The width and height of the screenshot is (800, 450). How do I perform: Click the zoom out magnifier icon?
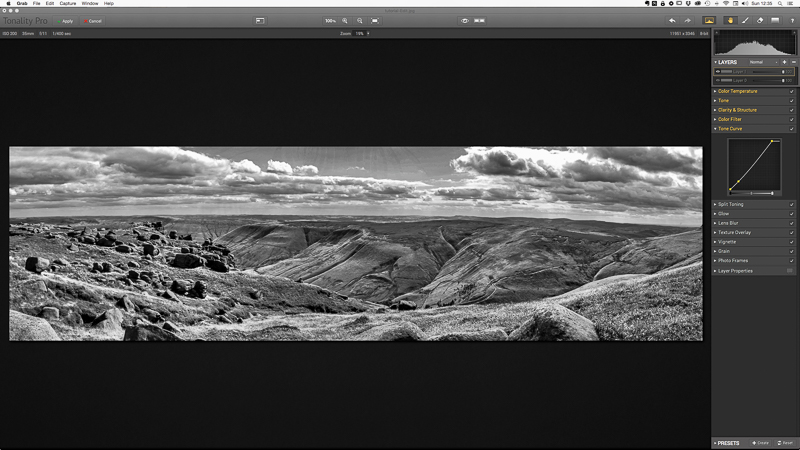[360, 20]
